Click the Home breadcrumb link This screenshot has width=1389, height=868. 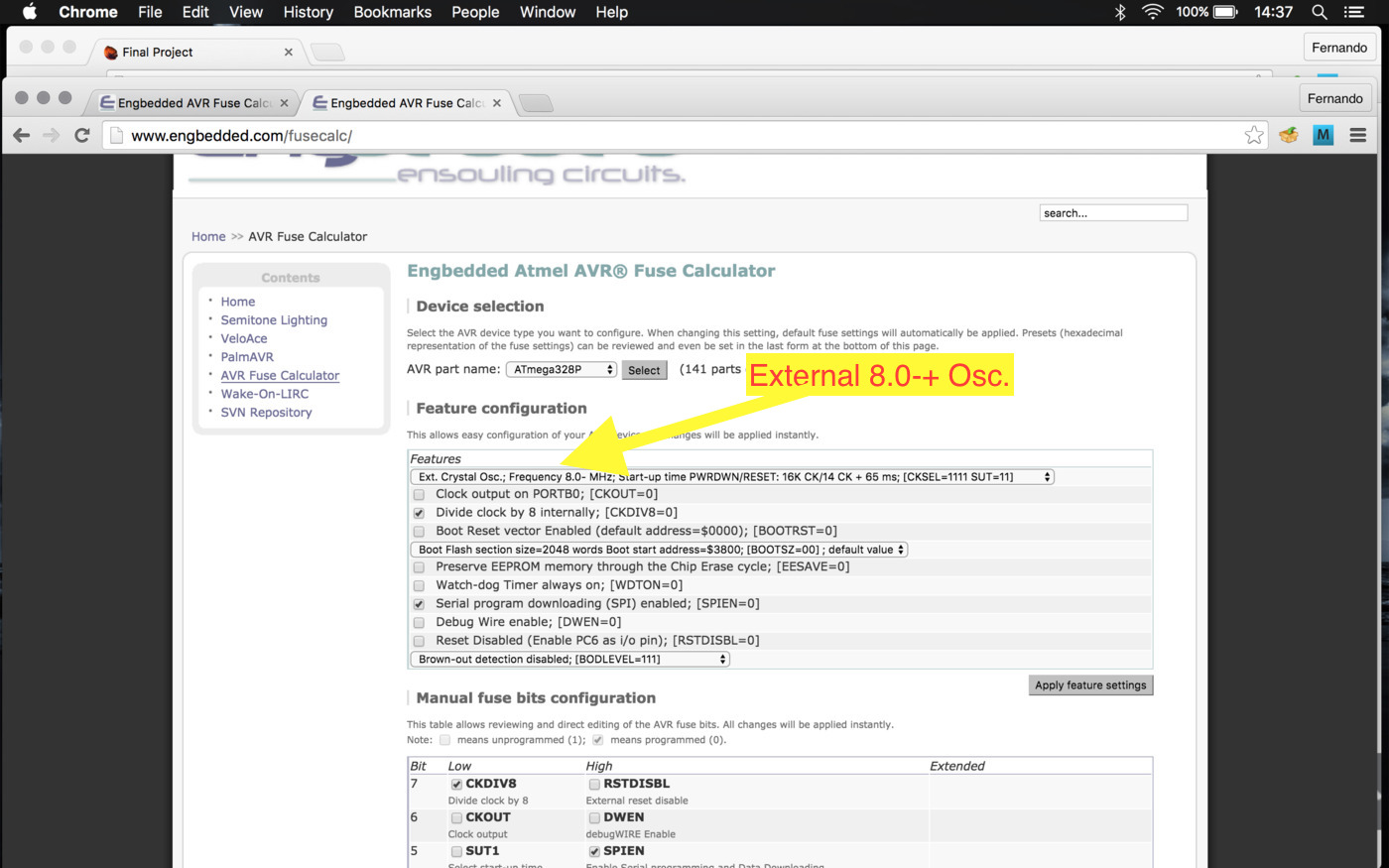coord(208,236)
